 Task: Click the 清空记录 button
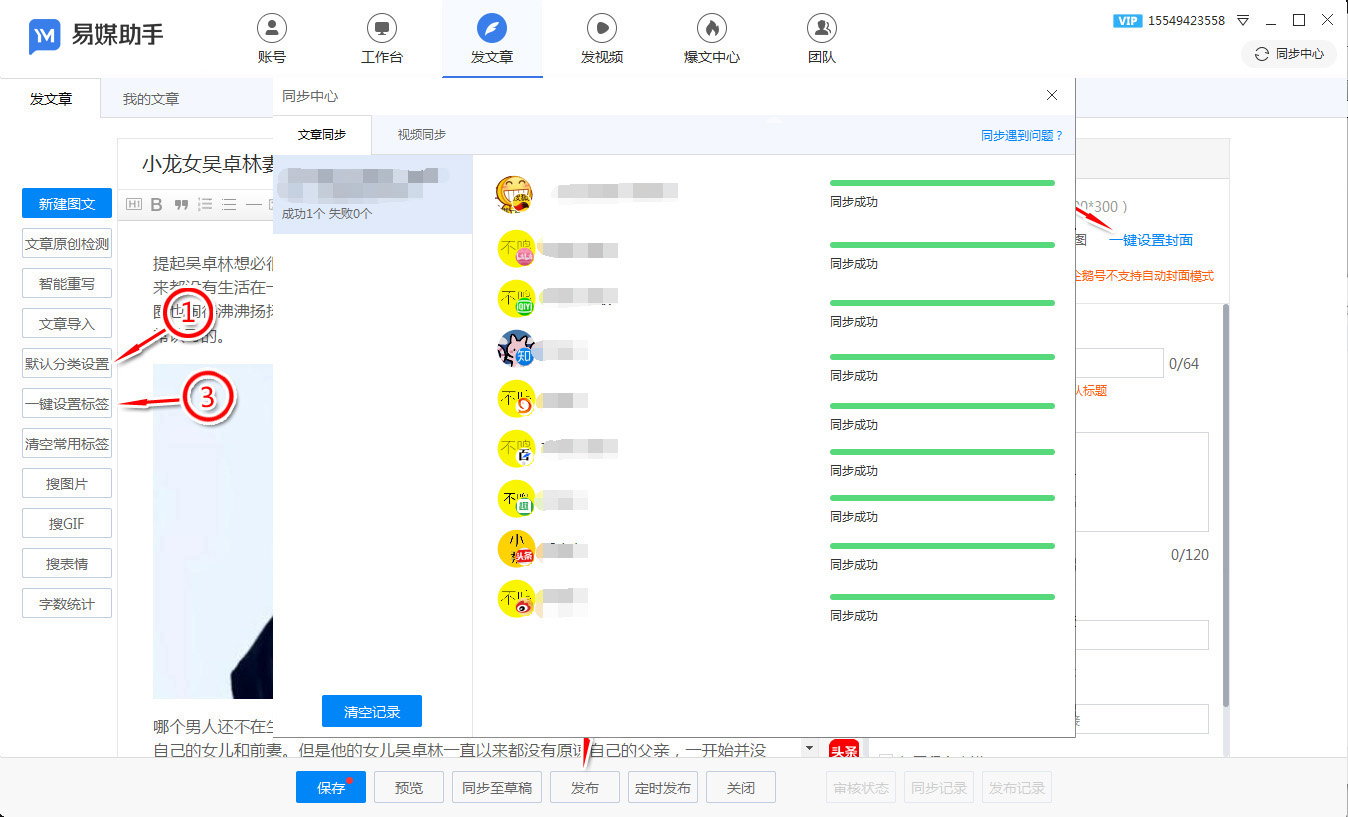coord(372,712)
